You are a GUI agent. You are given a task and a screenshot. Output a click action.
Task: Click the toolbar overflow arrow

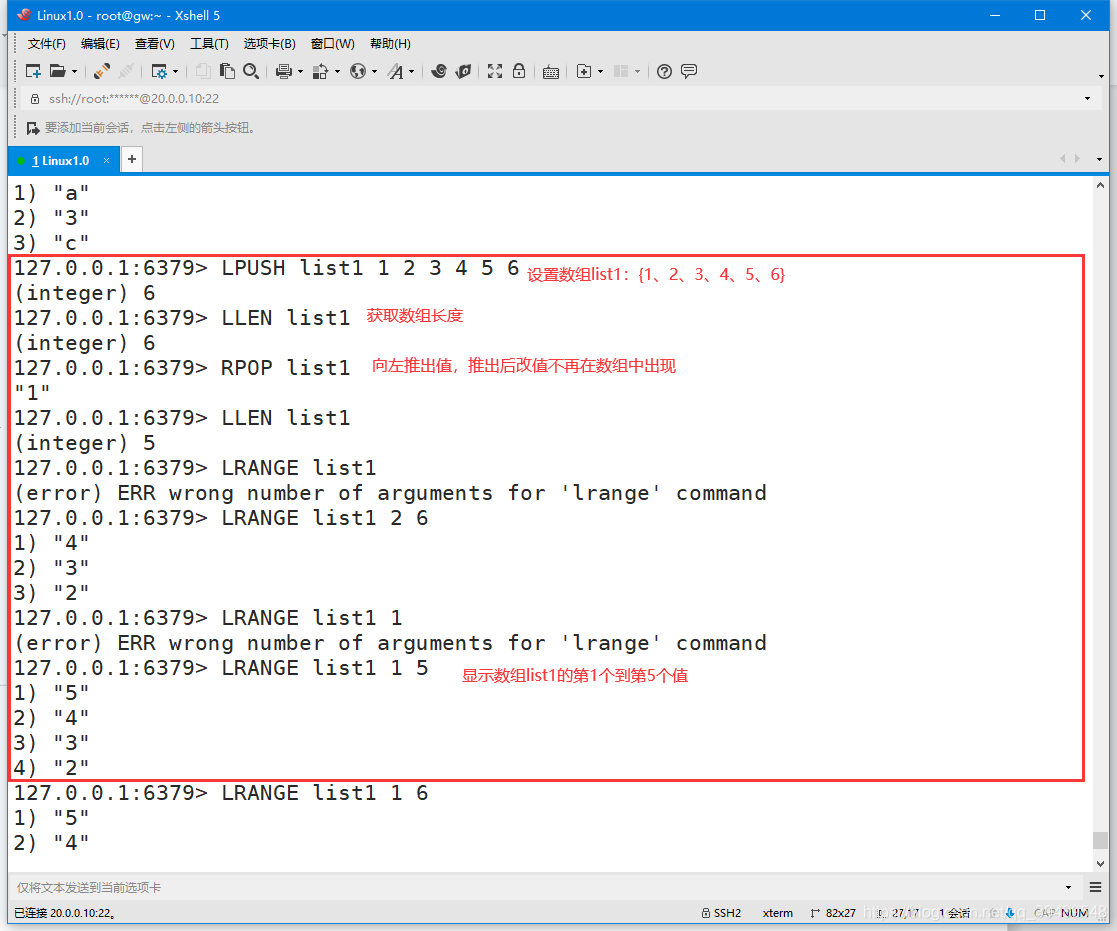(x=1101, y=76)
